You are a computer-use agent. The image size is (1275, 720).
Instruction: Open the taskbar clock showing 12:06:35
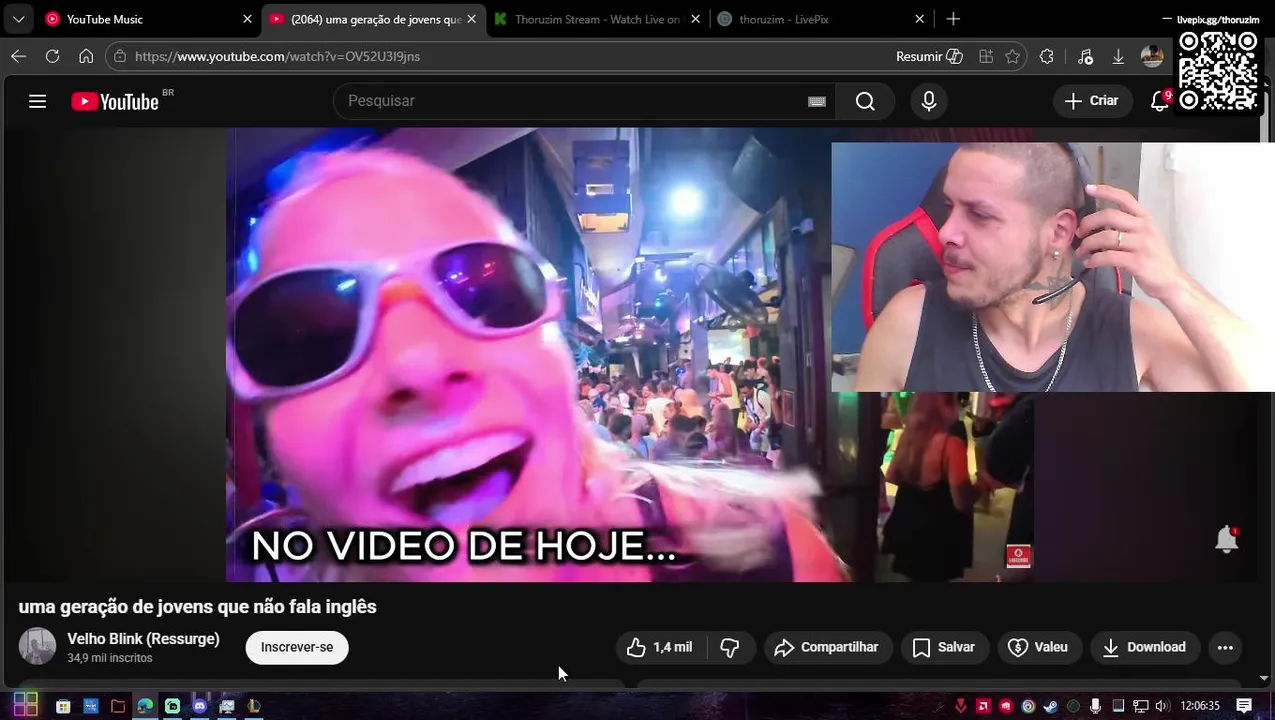point(1200,706)
